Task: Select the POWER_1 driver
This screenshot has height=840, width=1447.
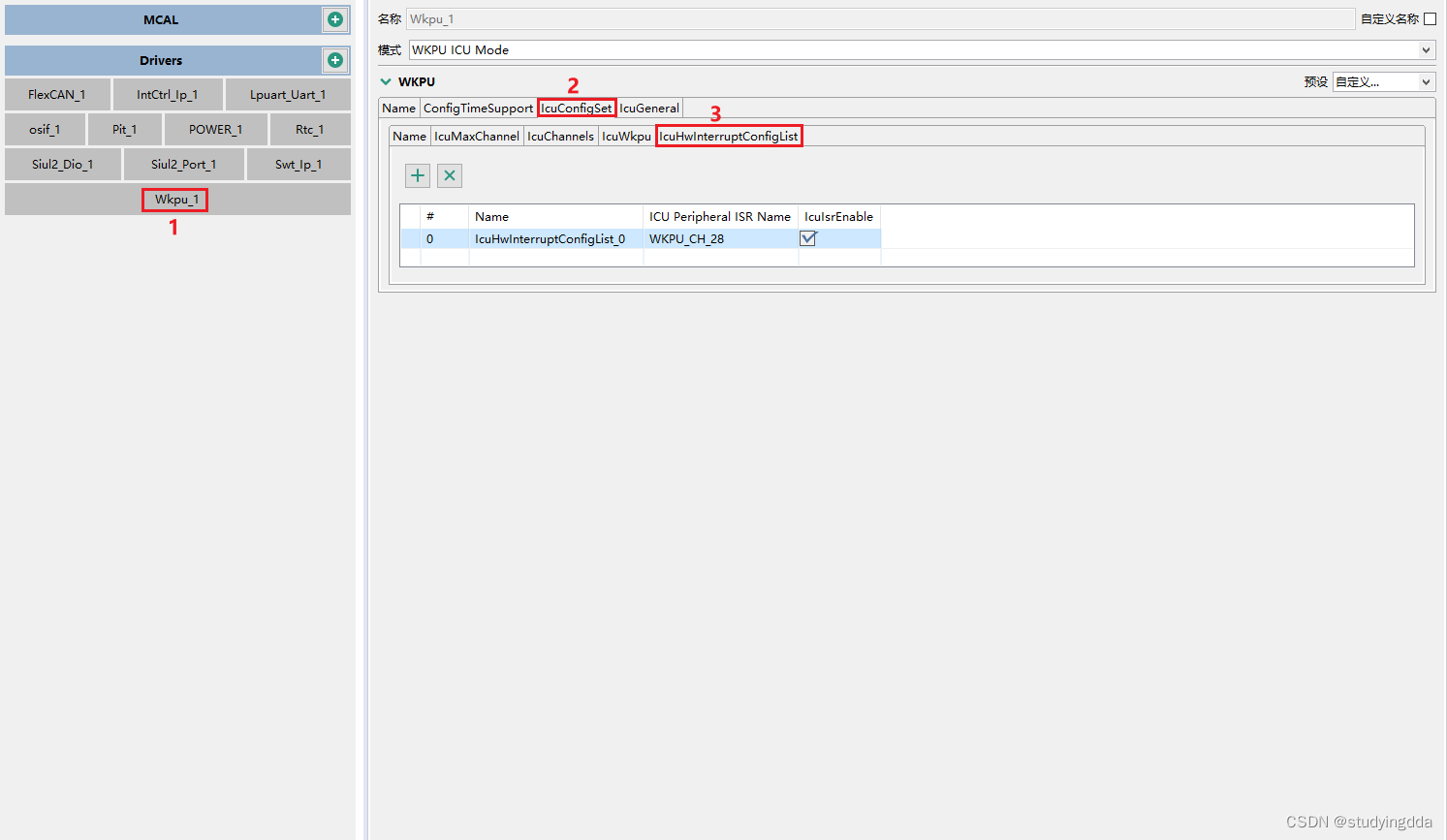Action: [x=215, y=129]
